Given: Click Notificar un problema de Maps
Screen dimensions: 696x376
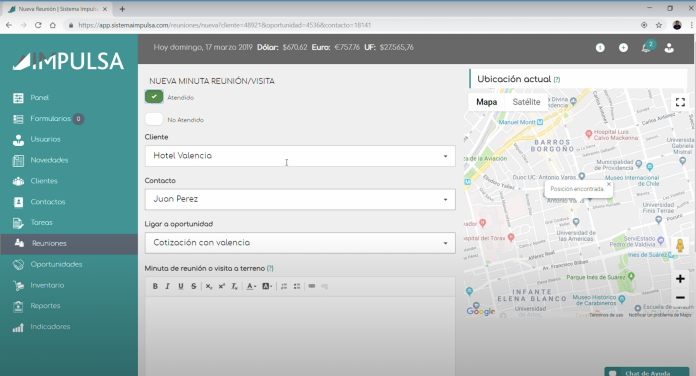Looking at the screenshot, I should [660, 315].
